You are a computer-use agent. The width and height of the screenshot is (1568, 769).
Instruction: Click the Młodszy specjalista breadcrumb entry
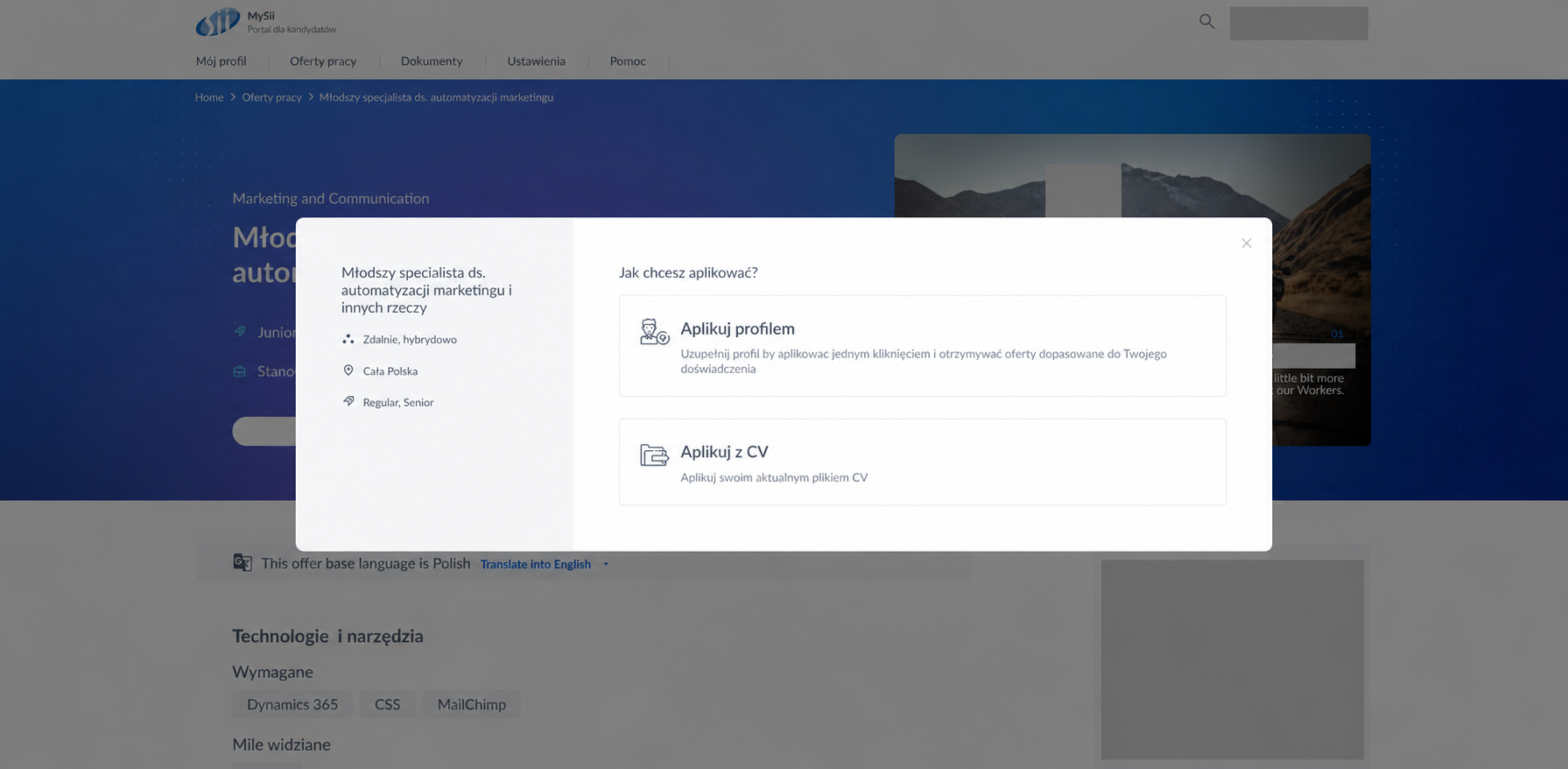pos(436,97)
